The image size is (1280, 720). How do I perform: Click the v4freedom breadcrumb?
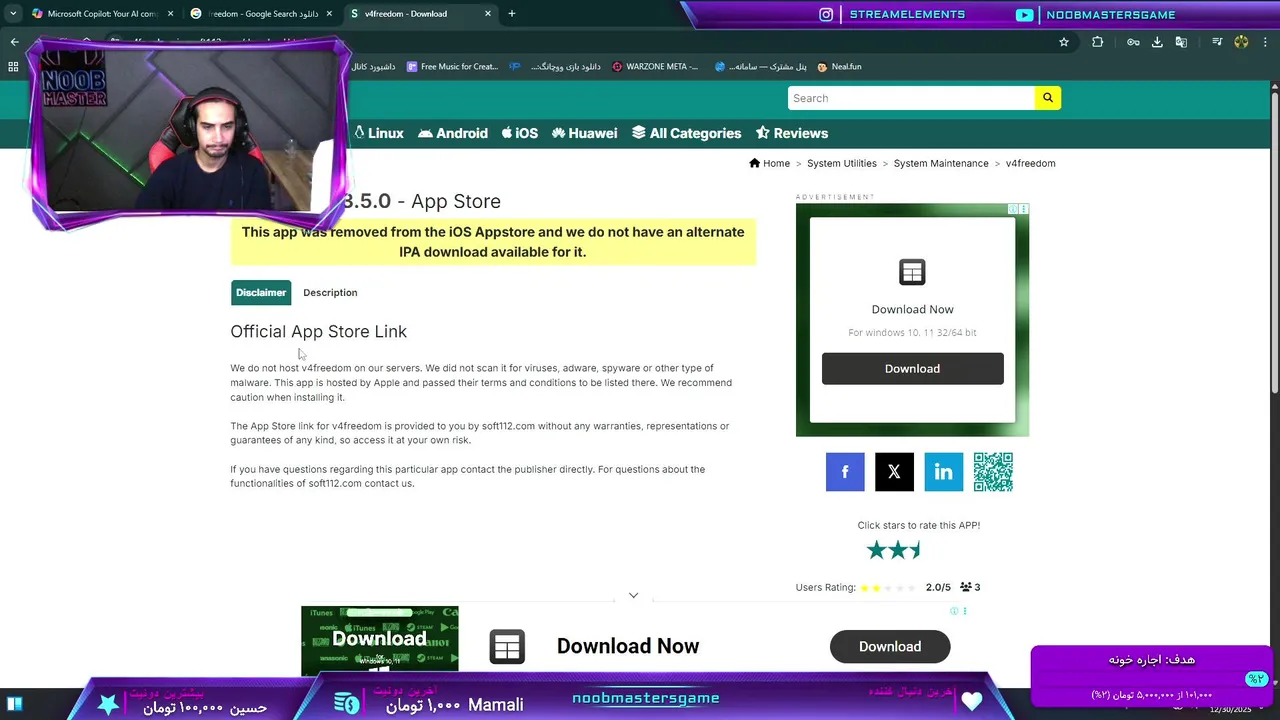[1030, 163]
